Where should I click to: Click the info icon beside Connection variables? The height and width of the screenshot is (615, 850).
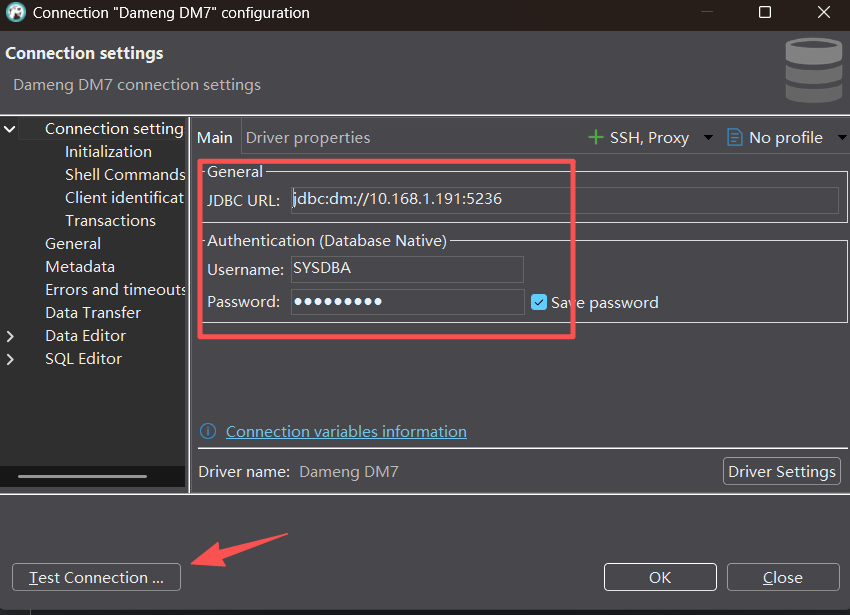click(x=208, y=432)
